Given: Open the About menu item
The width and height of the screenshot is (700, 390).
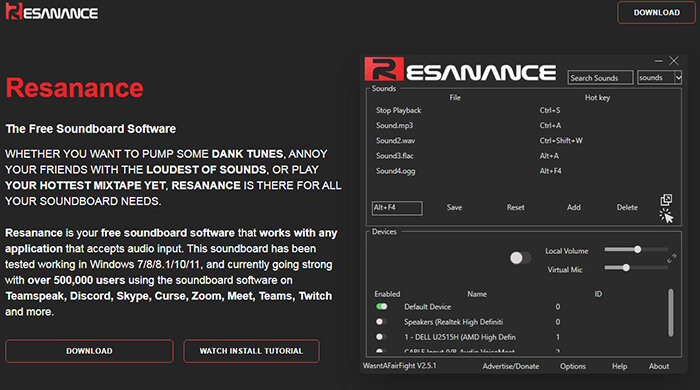Looking at the screenshot, I should coord(659,366).
